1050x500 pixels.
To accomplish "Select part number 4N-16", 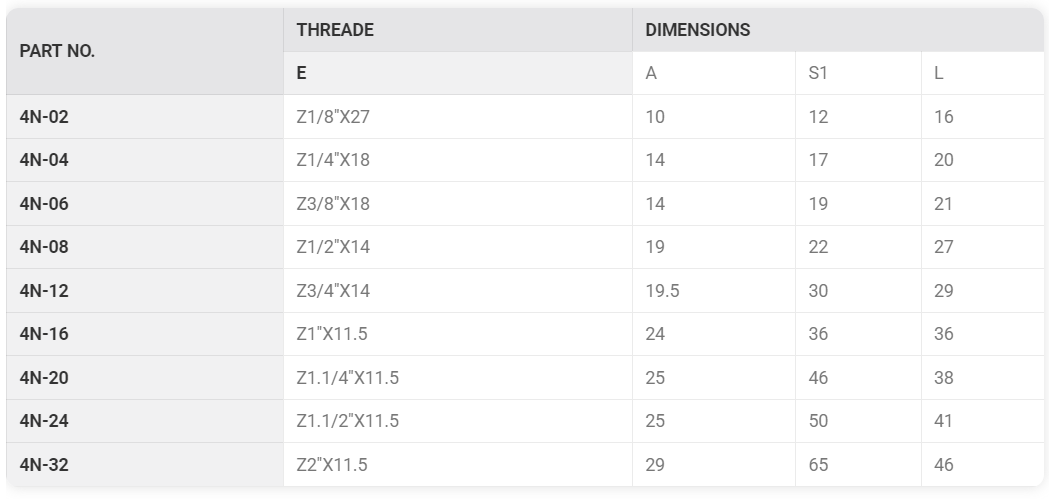I will click(x=44, y=334).
